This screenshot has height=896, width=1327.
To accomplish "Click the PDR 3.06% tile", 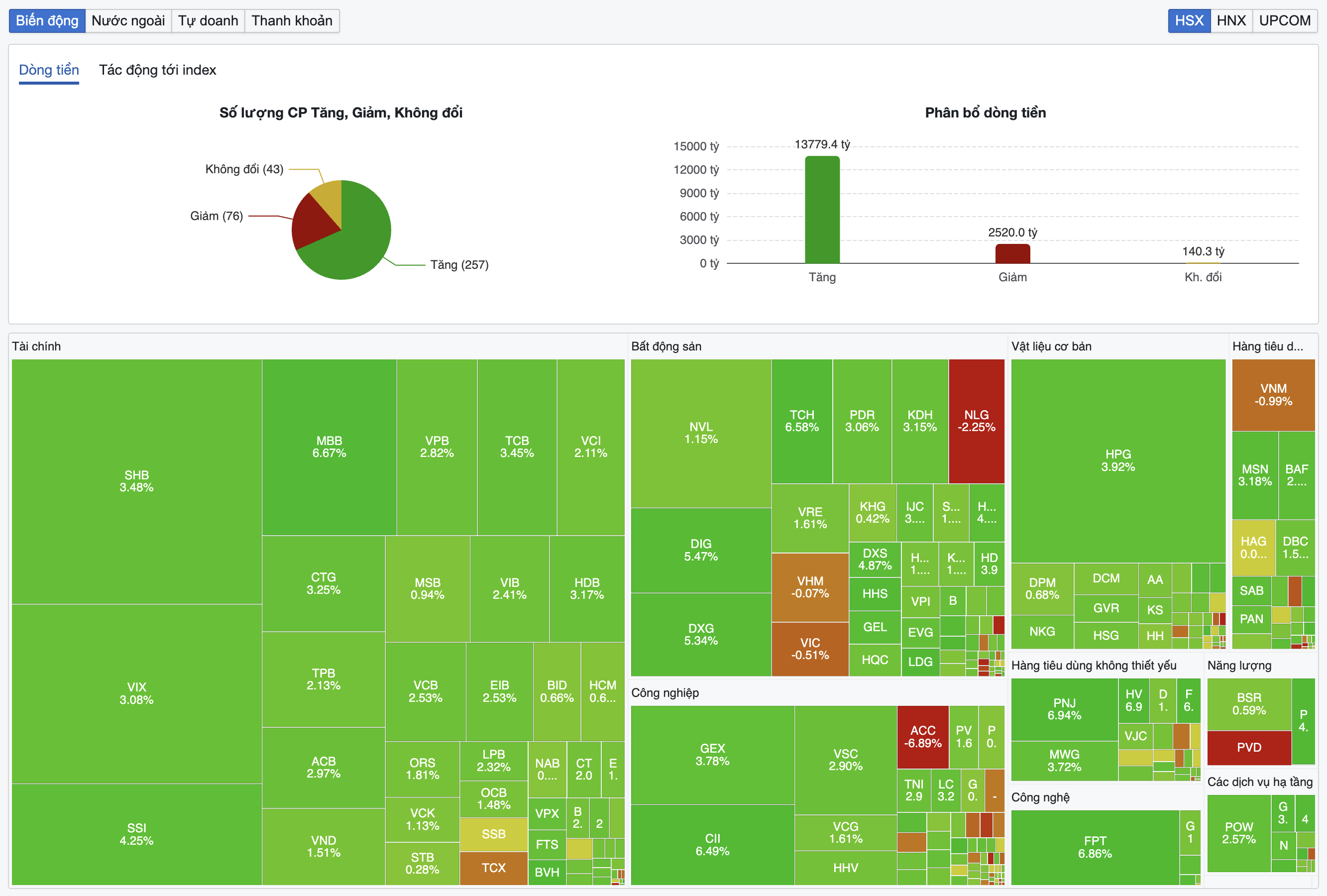I will (x=862, y=422).
